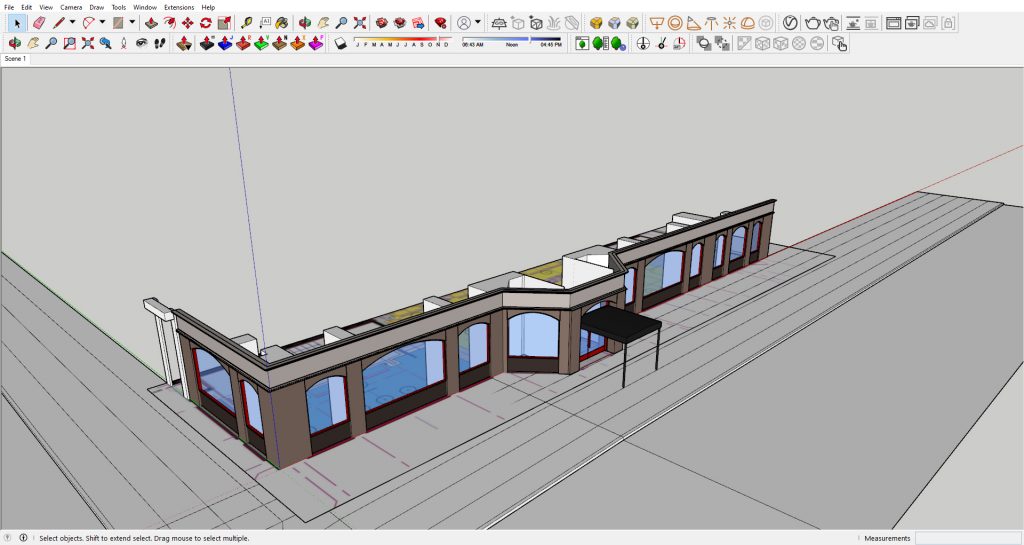The height and width of the screenshot is (545, 1024).
Task: Click the Measurements input box
Action: click(x=966, y=538)
